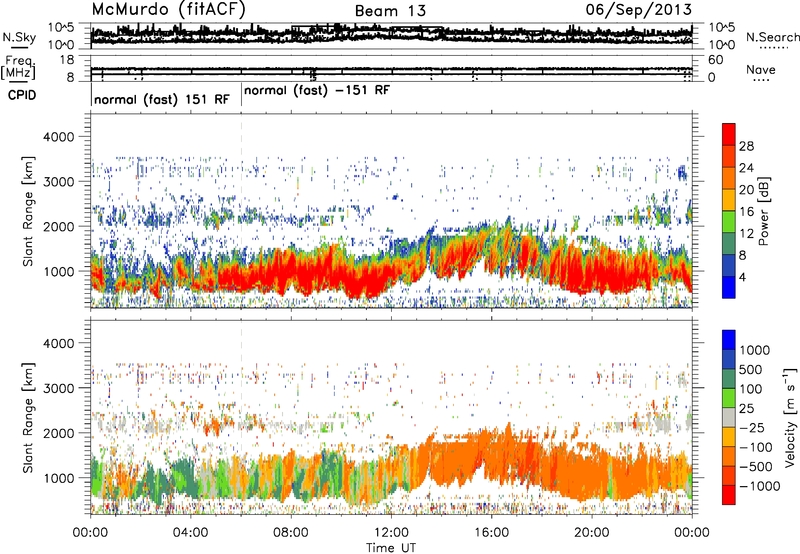Click the 08:00 time axis tick label
The image size is (800, 554).
pyautogui.click(x=291, y=533)
